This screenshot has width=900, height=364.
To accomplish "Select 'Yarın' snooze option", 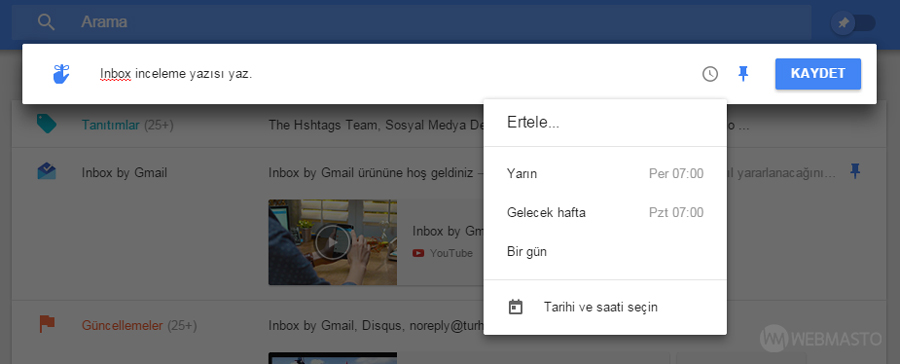I will click(x=605, y=173).
